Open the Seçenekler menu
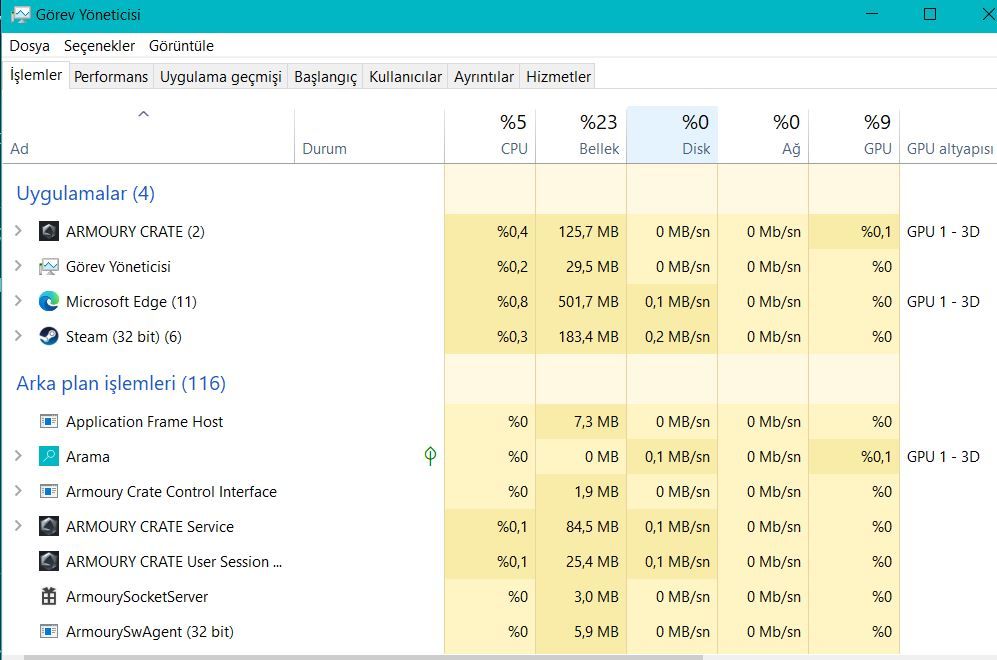 click(x=99, y=46)
